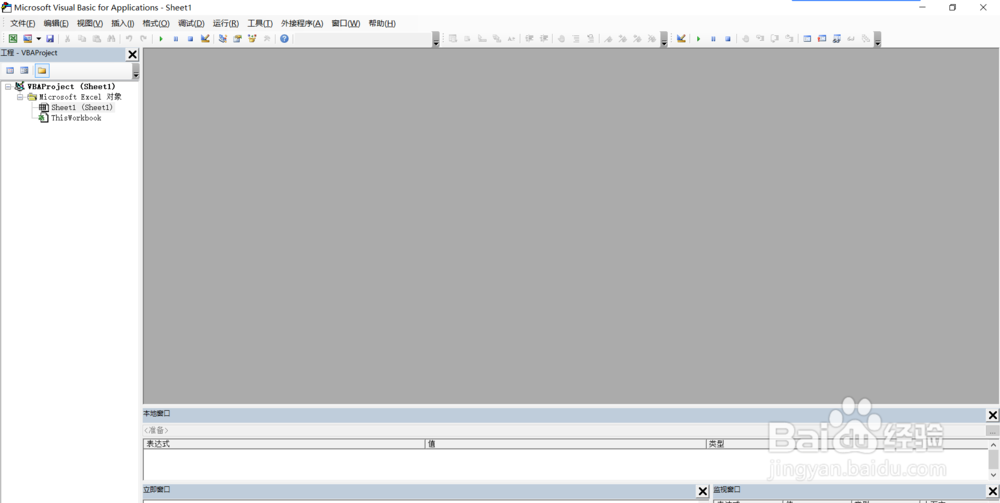
Task: Click View Object in project panel
Action: pyautogui.click(x=24, y=70)
